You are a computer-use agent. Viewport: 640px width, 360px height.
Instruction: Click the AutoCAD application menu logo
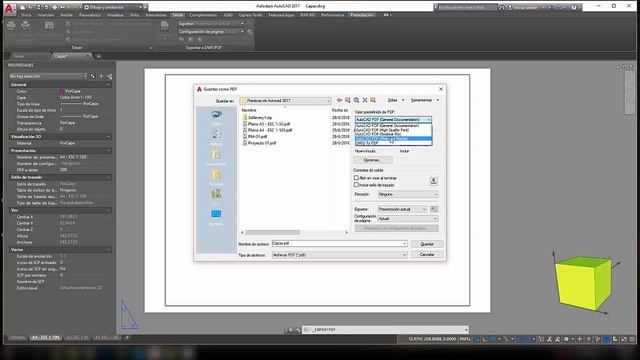[9, 8]
